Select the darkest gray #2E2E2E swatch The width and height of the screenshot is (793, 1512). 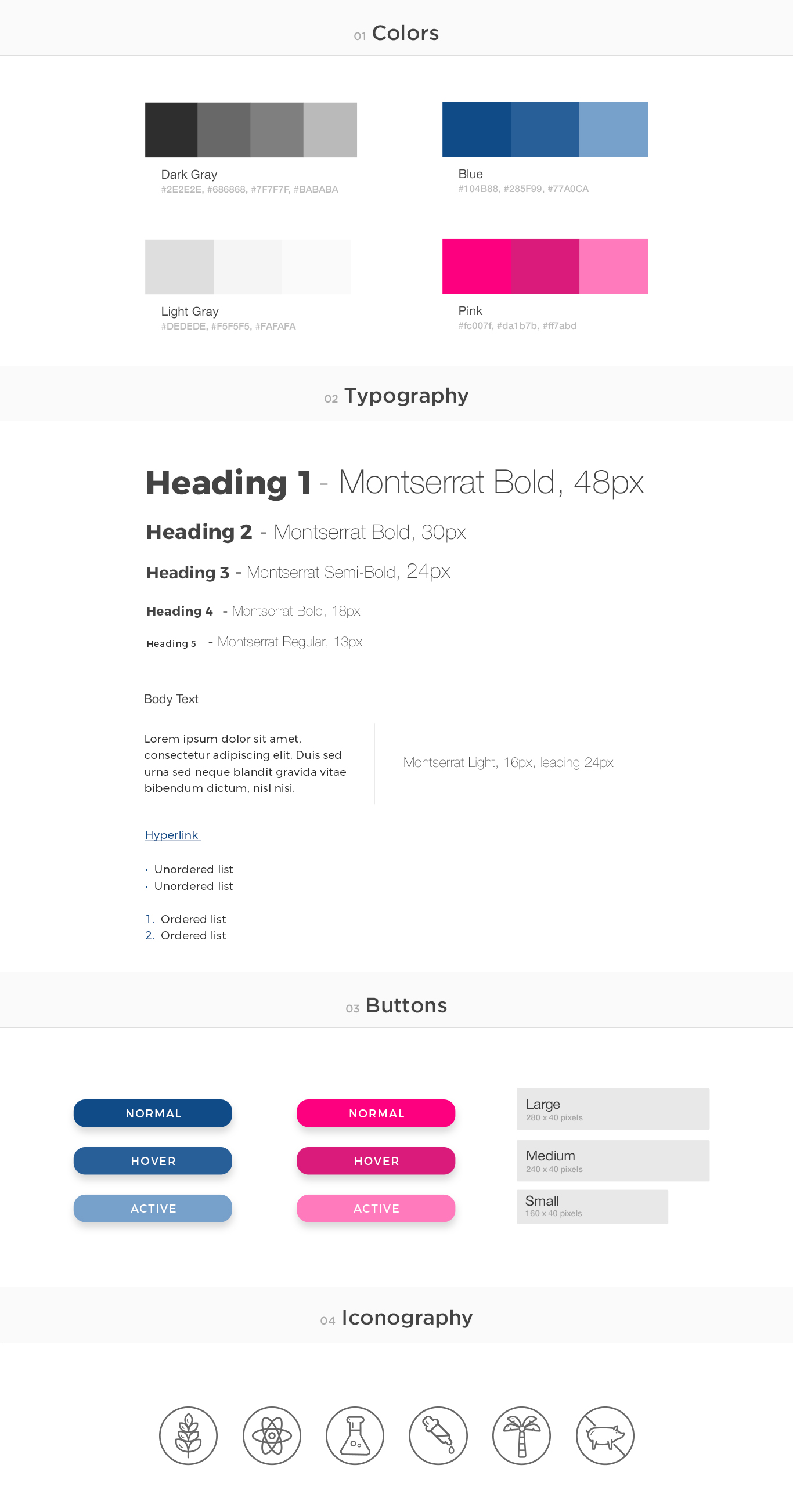[x=171, y=130]
